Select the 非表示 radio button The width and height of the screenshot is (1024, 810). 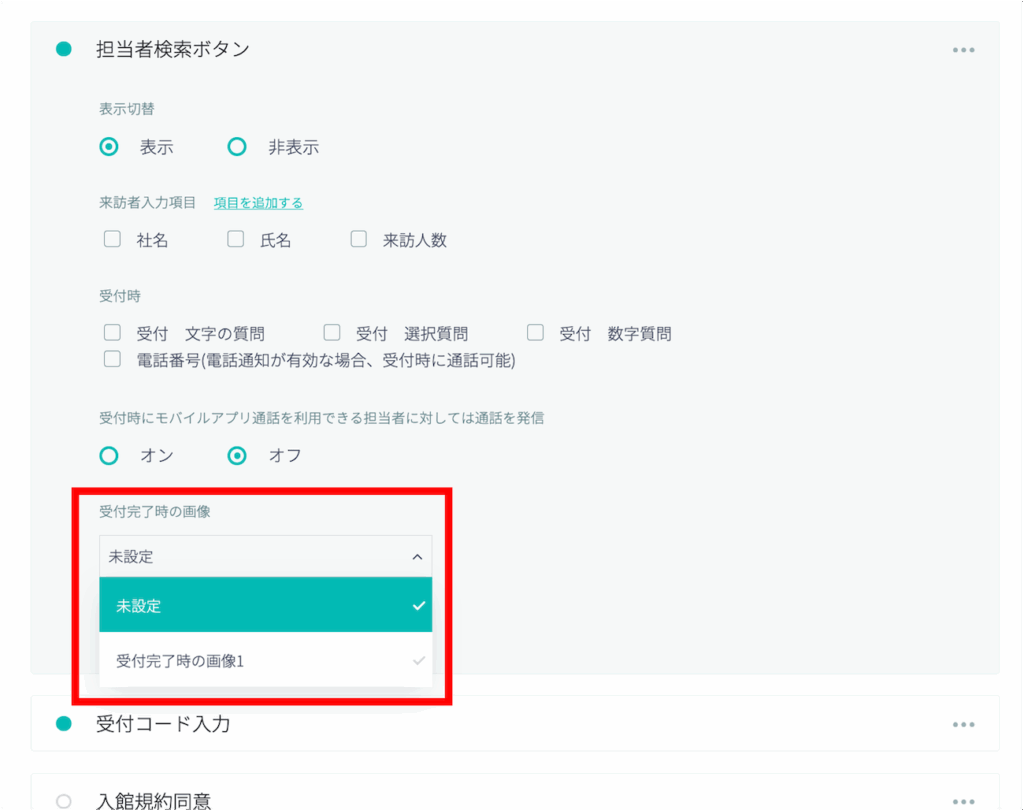tap(237, 147)
